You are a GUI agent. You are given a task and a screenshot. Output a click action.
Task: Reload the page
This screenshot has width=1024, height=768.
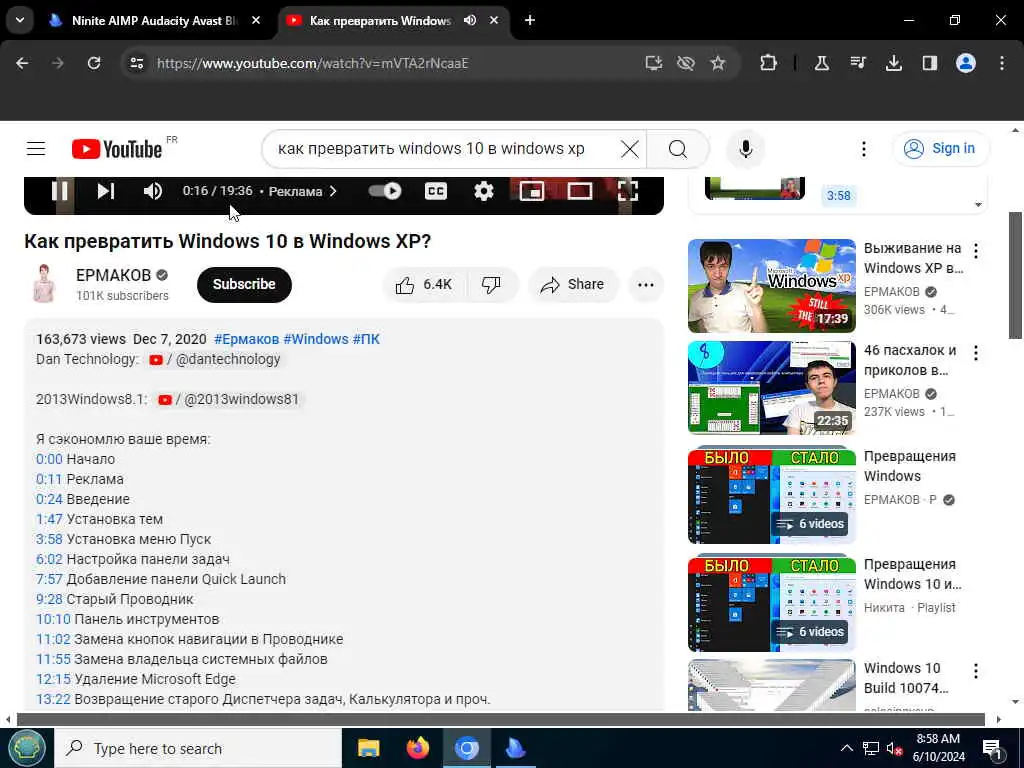[x=94, y=63]
